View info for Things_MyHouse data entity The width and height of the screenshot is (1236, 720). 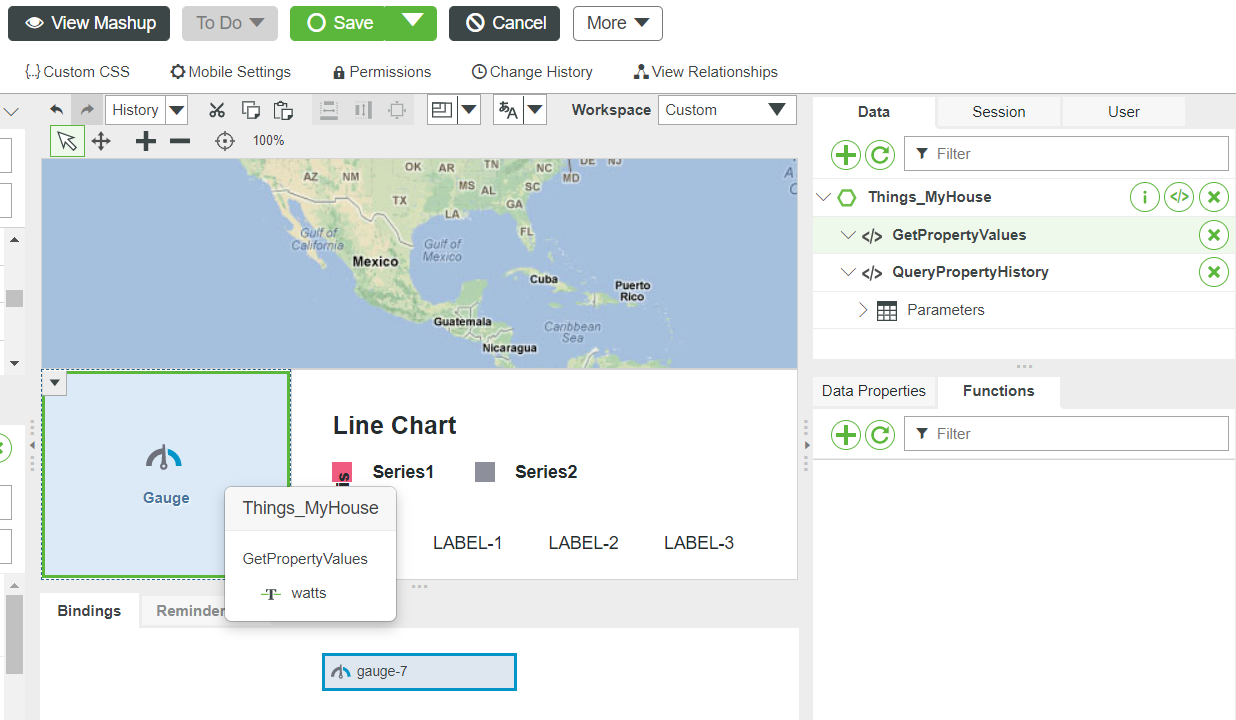(1144, 197)
